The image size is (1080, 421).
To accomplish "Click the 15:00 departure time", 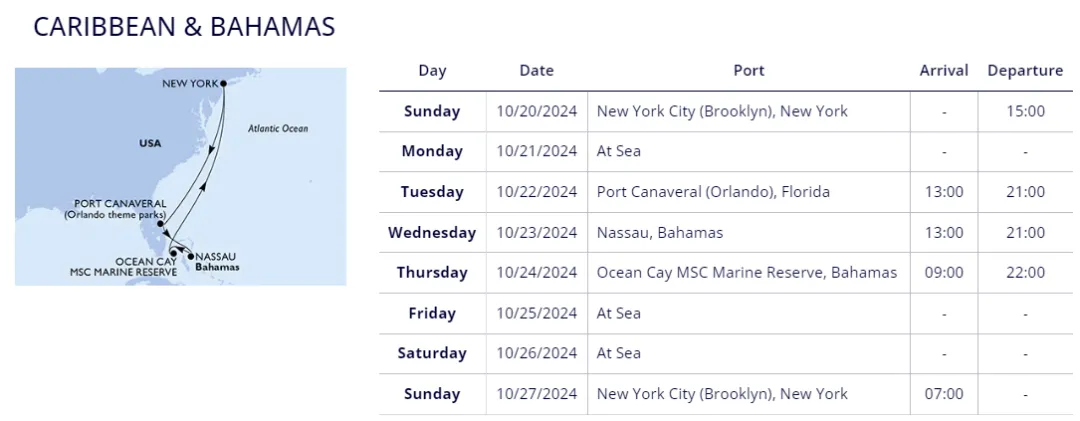I will click(1026, 111).
